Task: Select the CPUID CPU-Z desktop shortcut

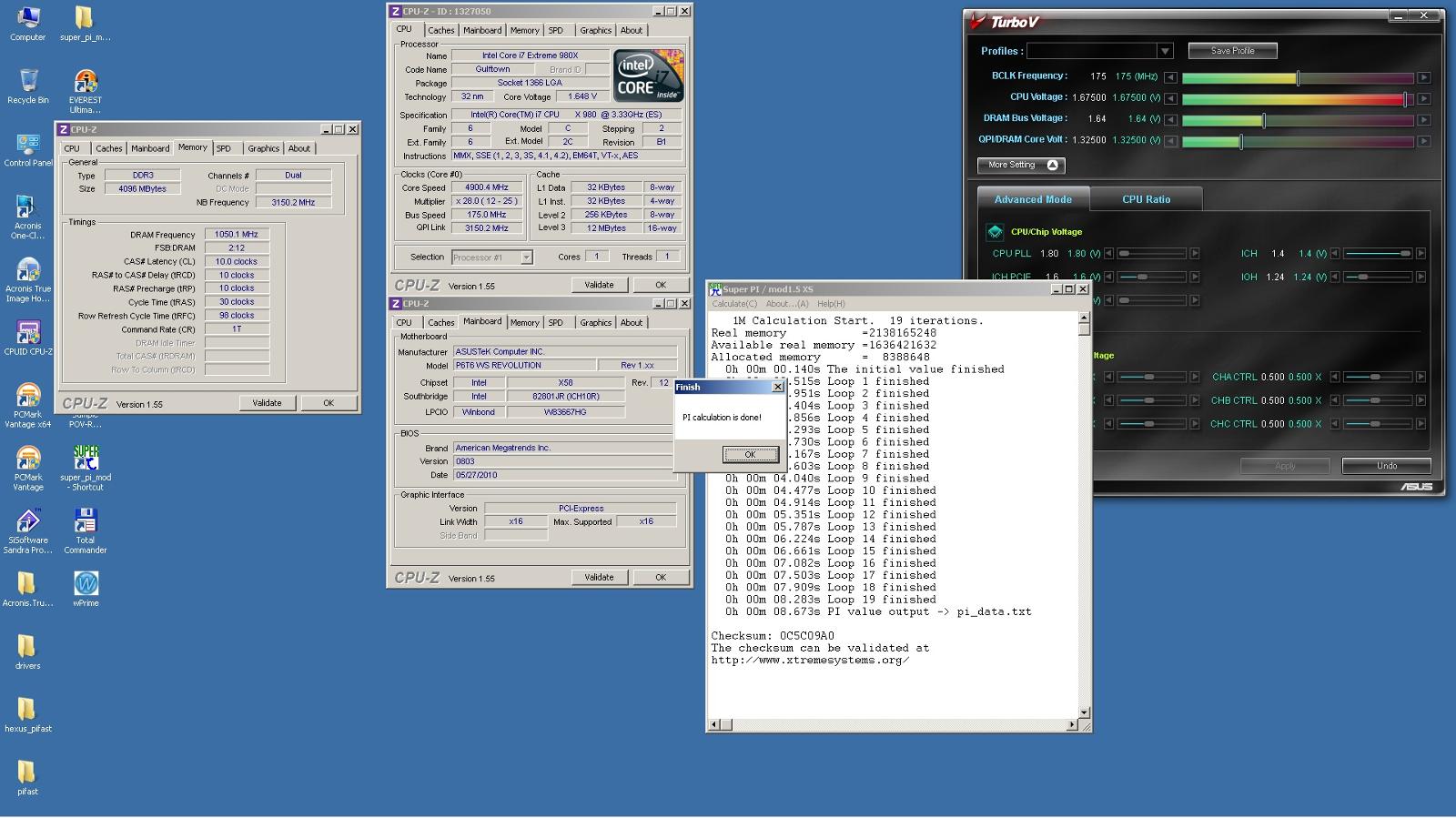Action: pyautogui.click(x=27, y=338)
